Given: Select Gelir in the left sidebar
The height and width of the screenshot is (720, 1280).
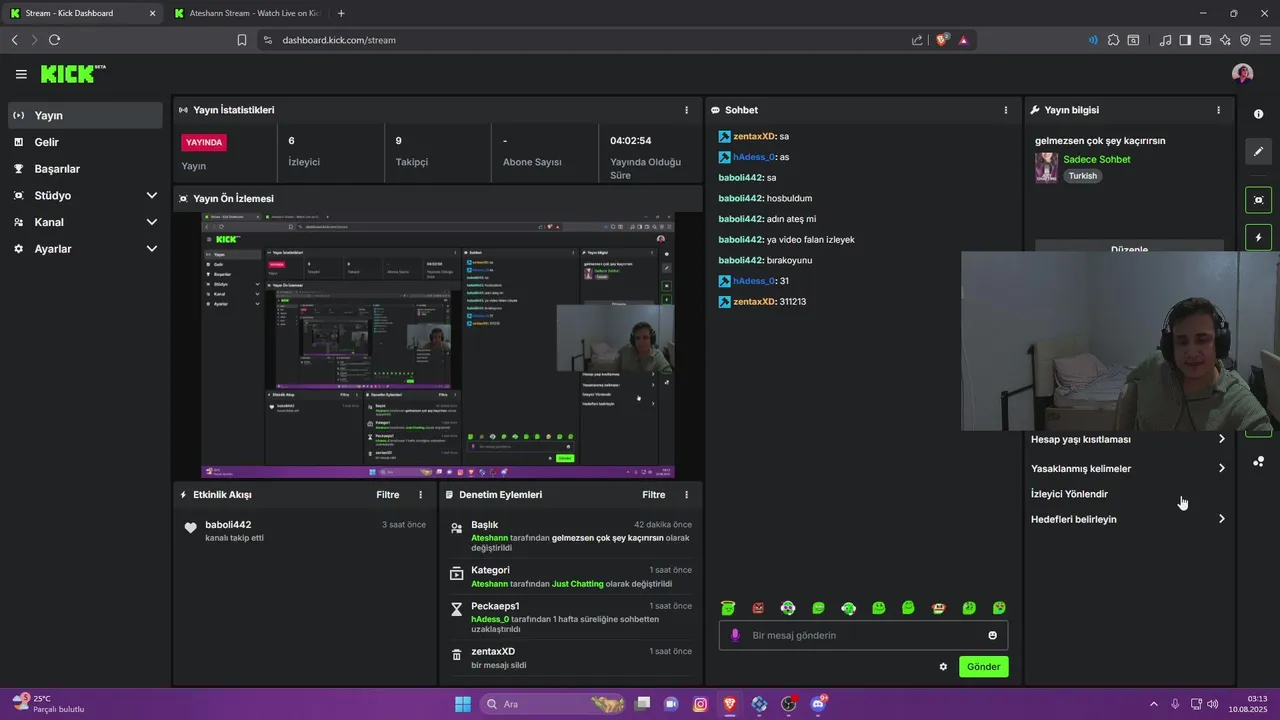Looking at the screenshot, I should 85,142.
